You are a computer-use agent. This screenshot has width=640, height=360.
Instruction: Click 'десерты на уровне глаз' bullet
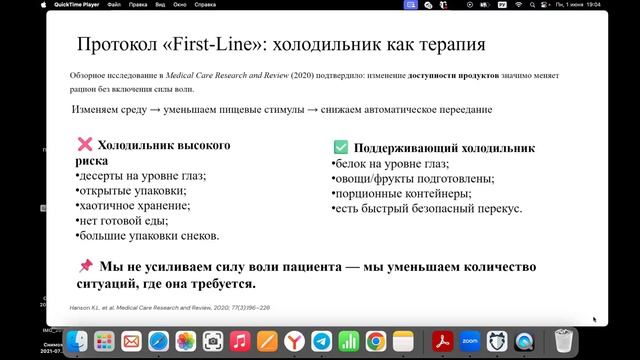pos(141,176)
